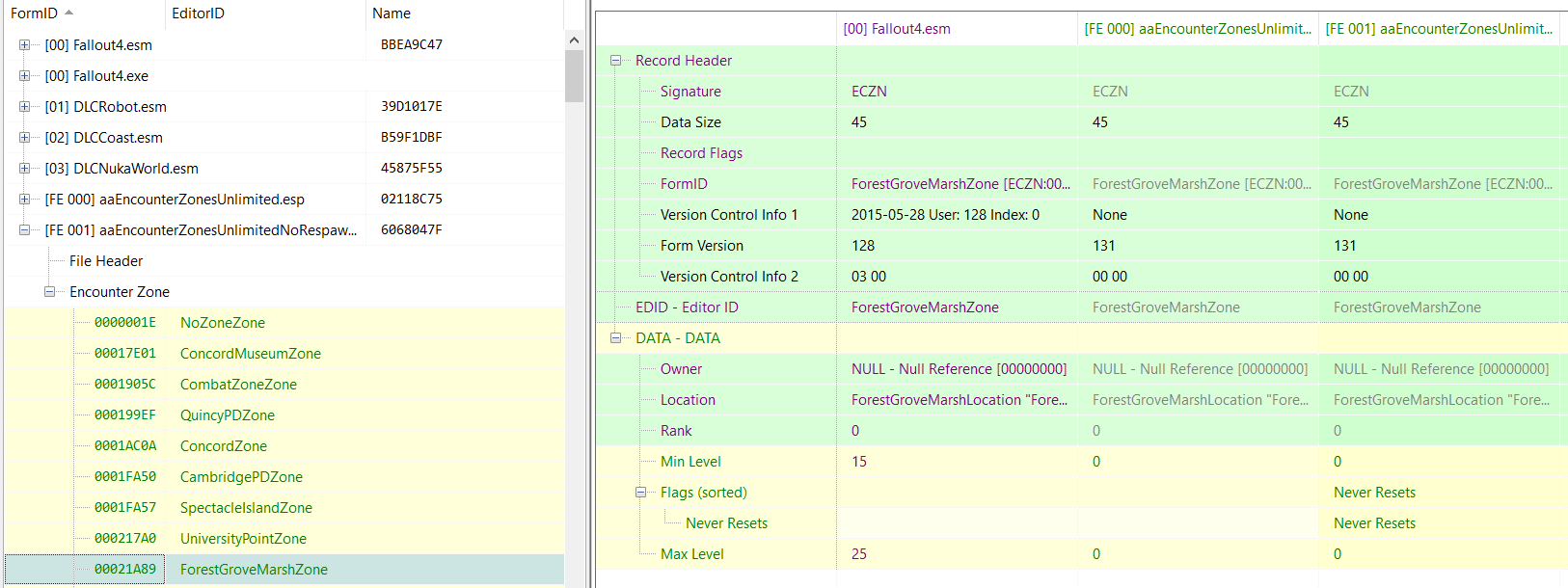Click the EDID - Editor ID row label
The width and height of the screenshot is (1568, 588).
(x=687, y=307)
